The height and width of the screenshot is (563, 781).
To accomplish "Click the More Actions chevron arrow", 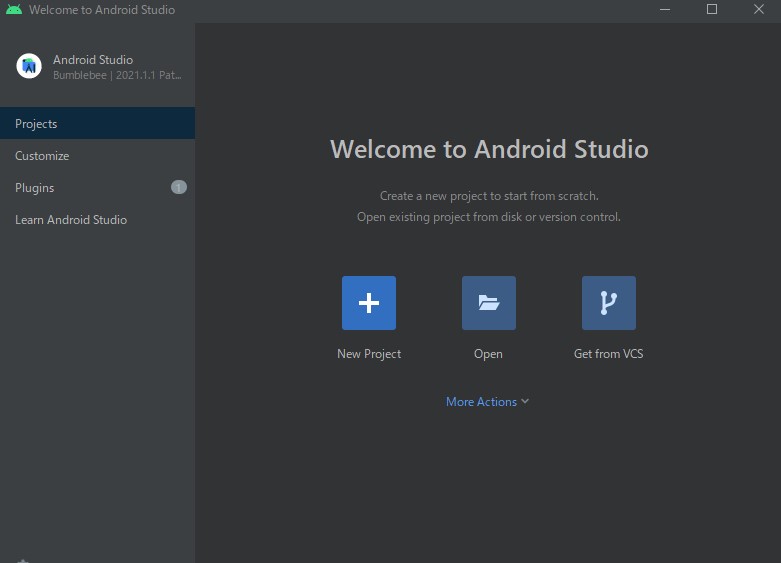I will pyautogui.click(x=525, y=401).
